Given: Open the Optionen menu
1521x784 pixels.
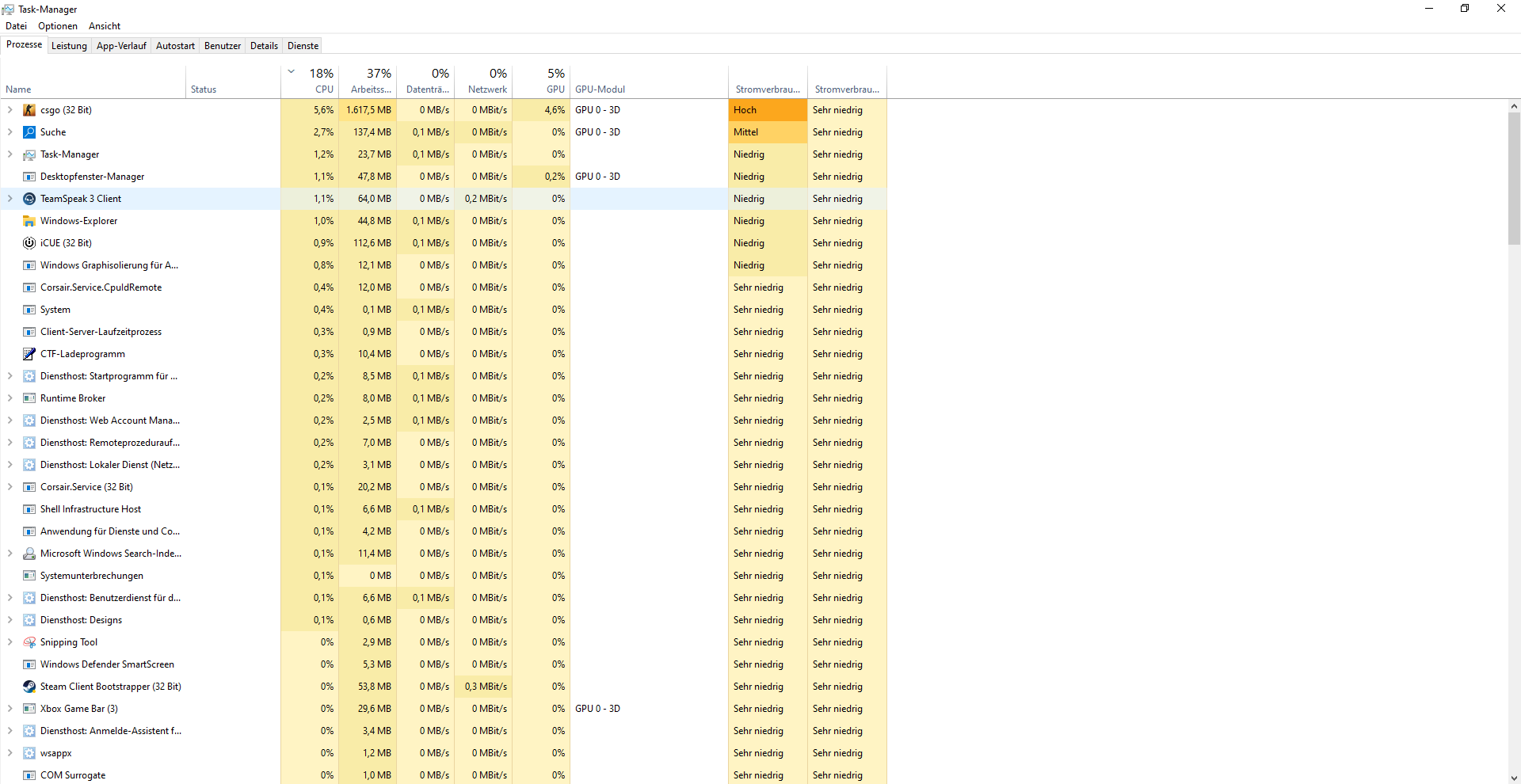Looking at the screenshot, I should pyautogui.click(x=58, y=26).
